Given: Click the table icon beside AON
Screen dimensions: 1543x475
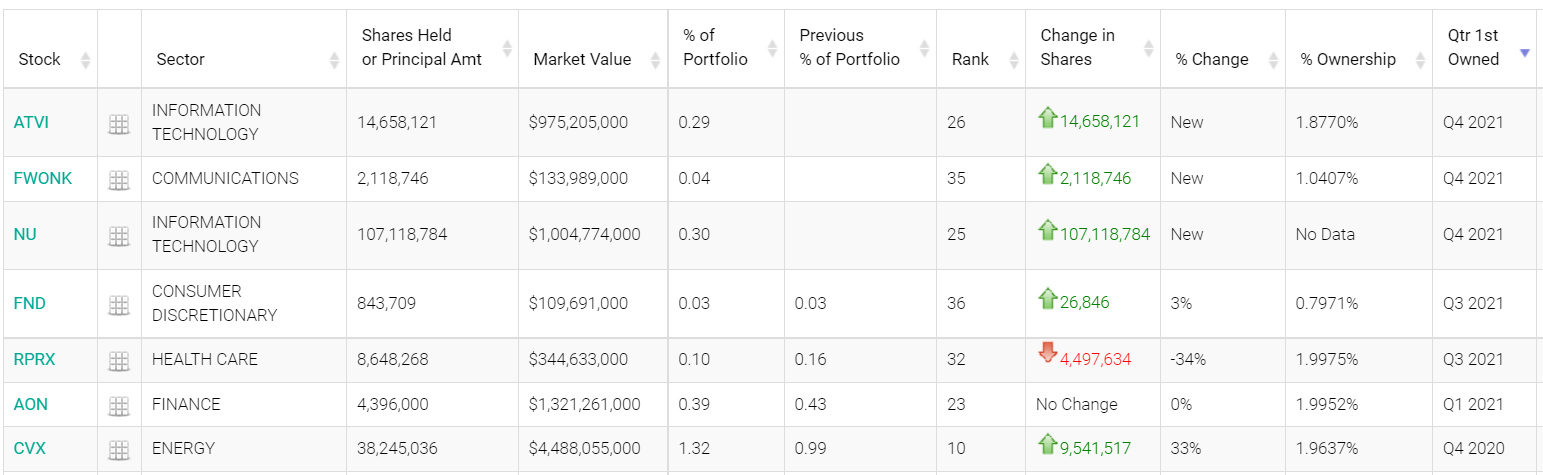Looking at the screenshot, I should pos(119,406).
